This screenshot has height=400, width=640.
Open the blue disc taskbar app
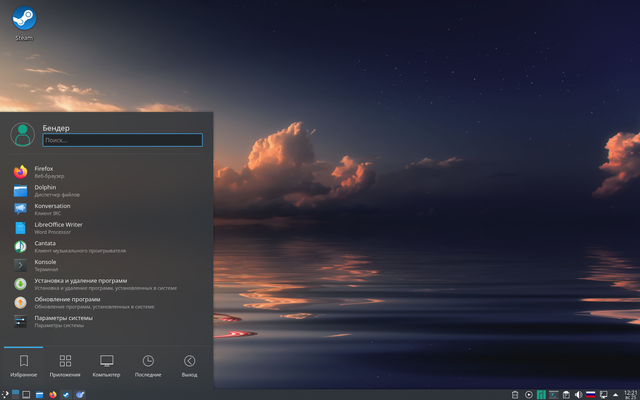pos(80,395)
